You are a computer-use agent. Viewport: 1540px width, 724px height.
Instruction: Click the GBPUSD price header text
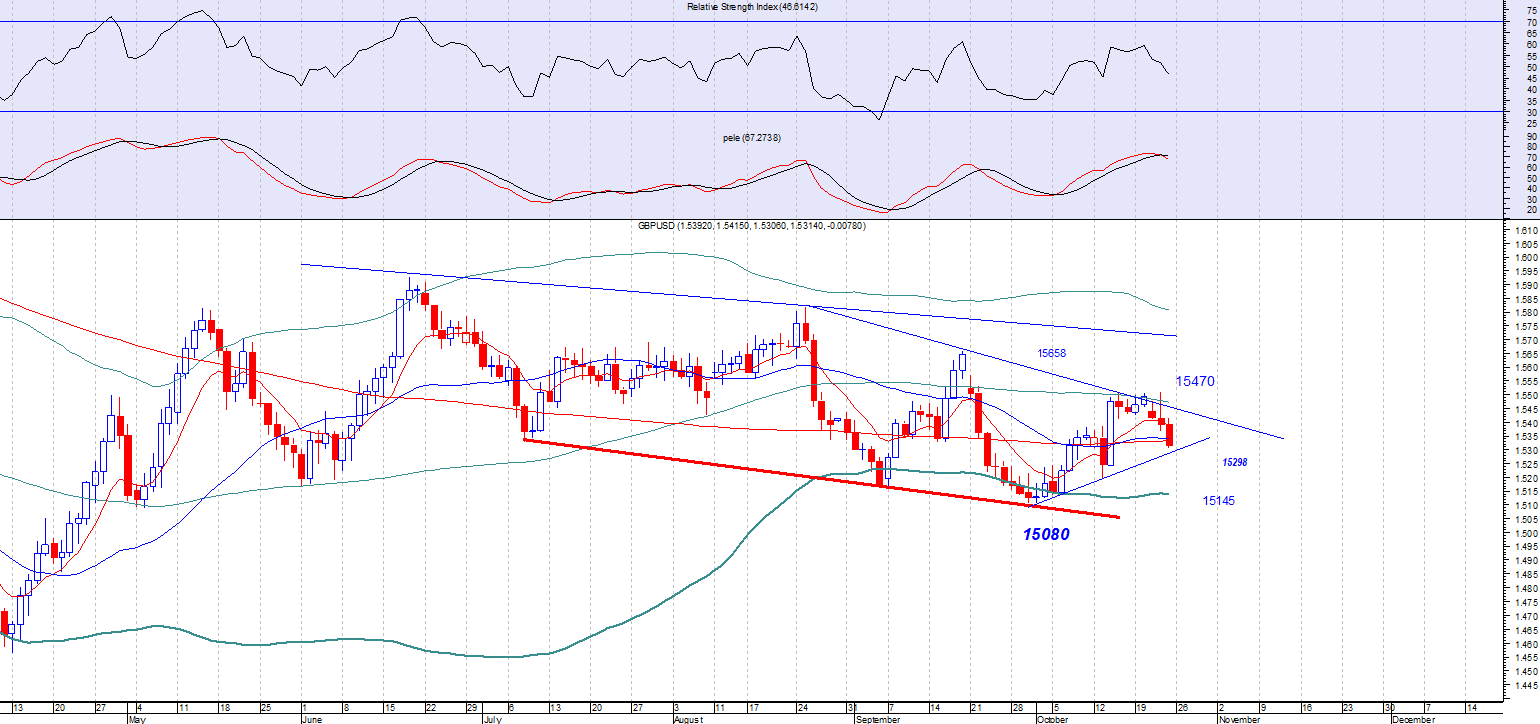point(752,226)
